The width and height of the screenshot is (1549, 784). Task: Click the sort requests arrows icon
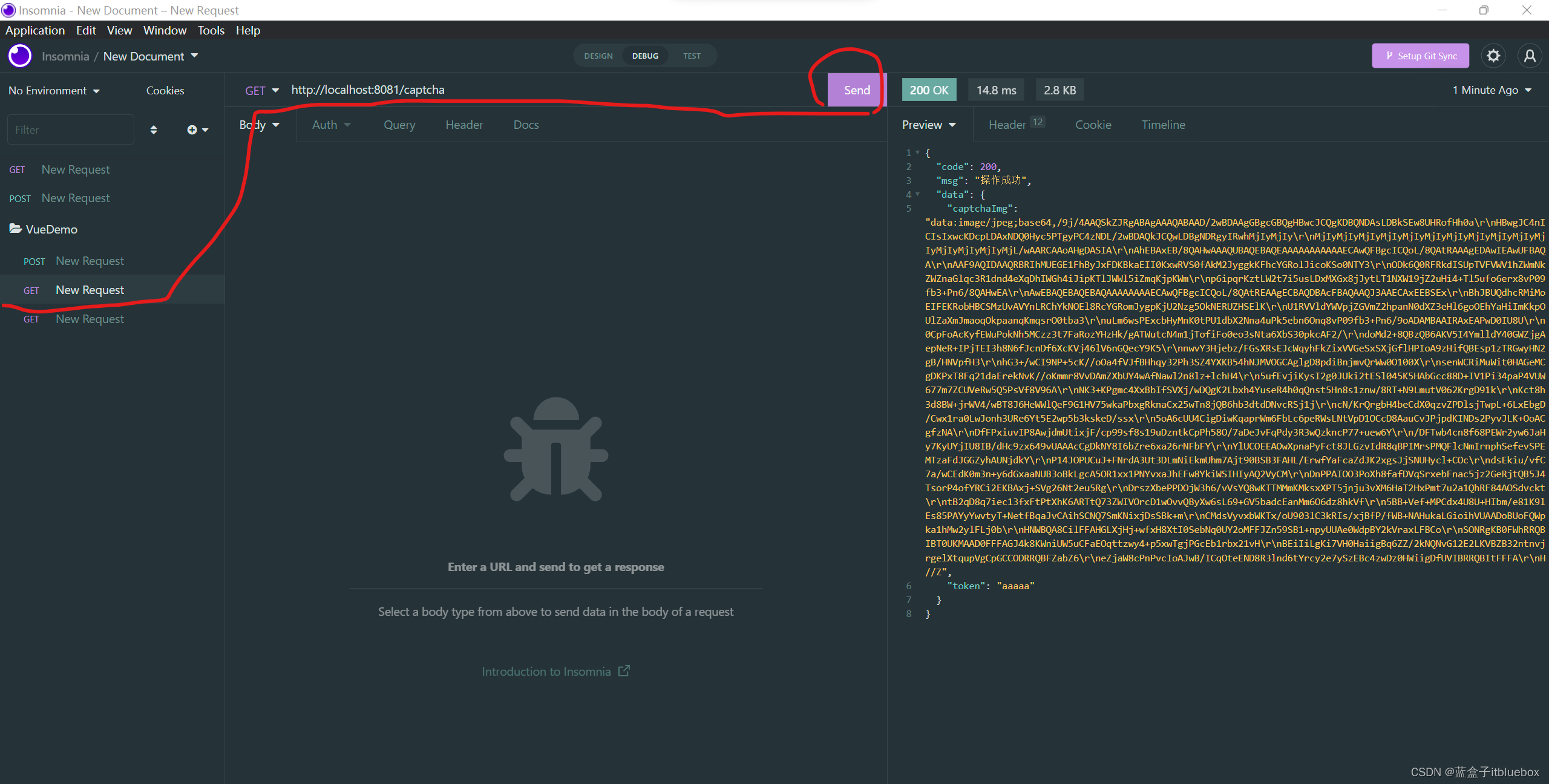(x=154, y=129)
